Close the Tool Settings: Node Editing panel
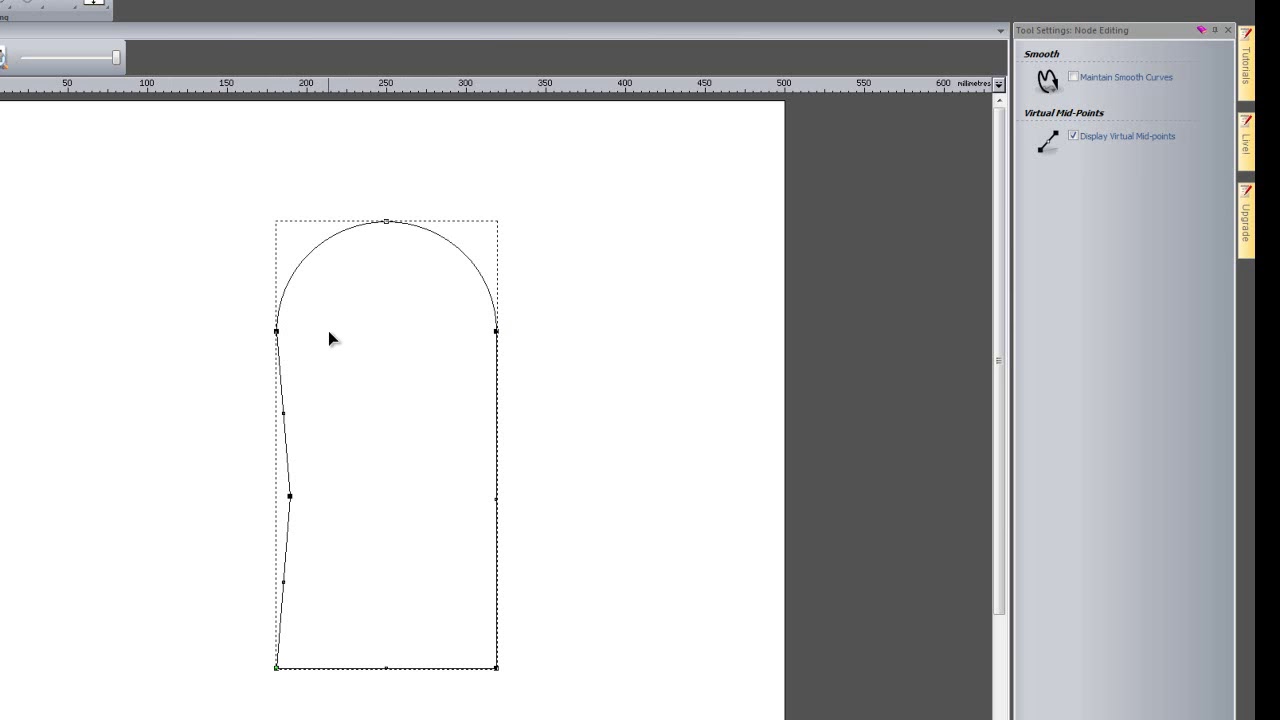The height and width of the screenshot is (720, 1280). click(1228, 30)
